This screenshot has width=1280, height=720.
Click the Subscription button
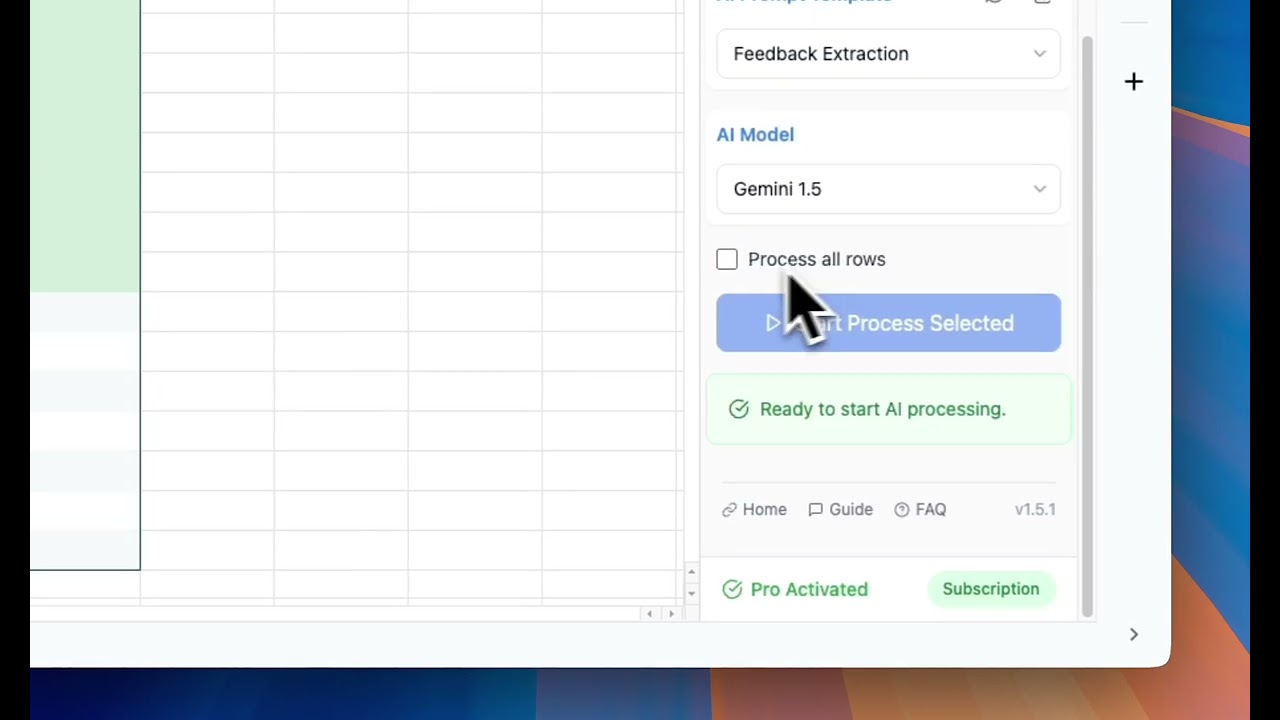pyautogui.click(x=990, y=589)
